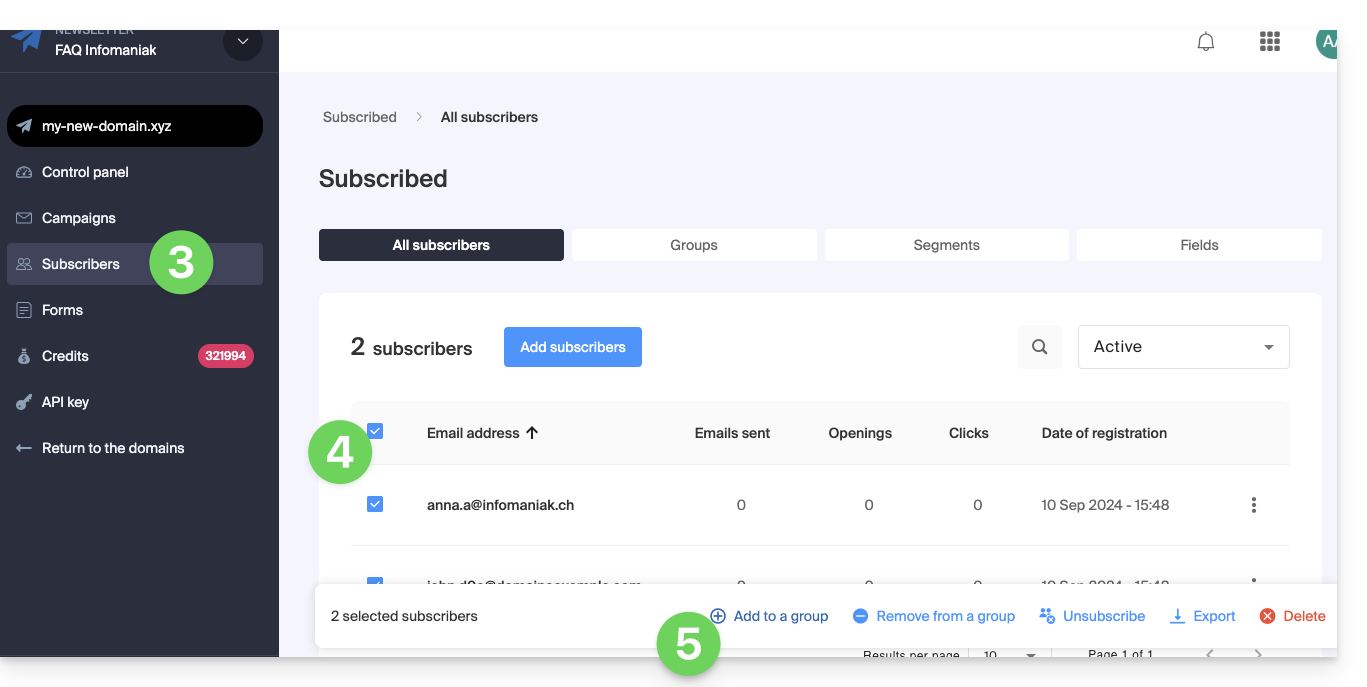Click the Export download icon
The width and height of the screenshot is (1367, 687).
(1178, 616)
